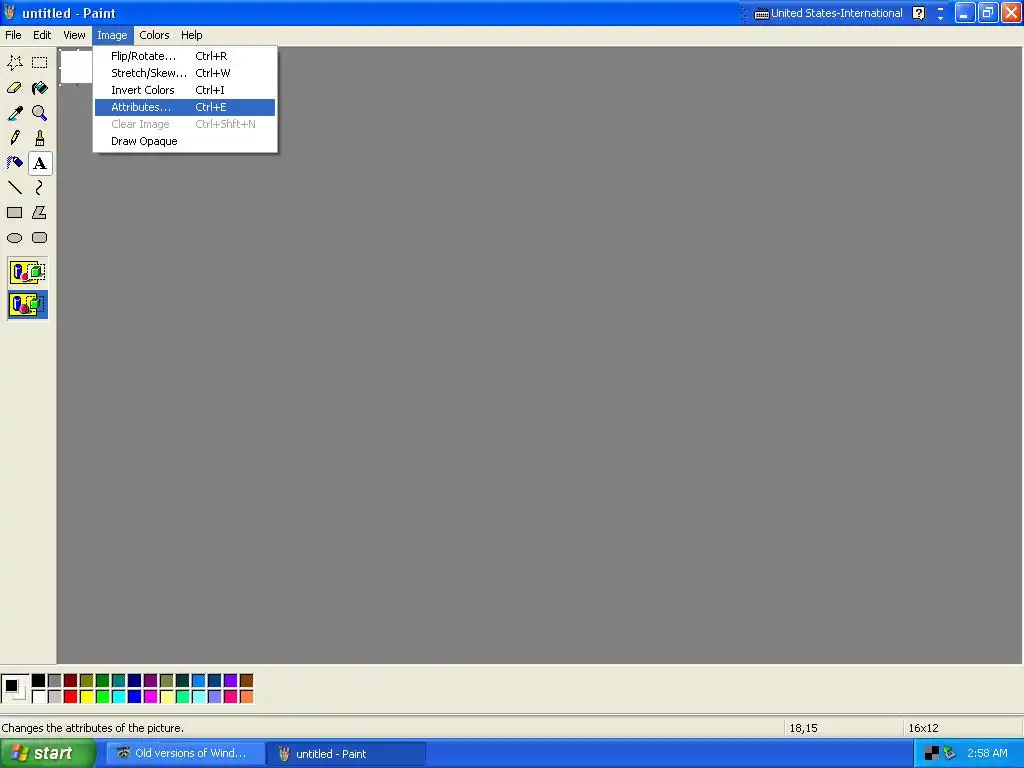Open Attributes dialog from Image menu

(185, 107)
